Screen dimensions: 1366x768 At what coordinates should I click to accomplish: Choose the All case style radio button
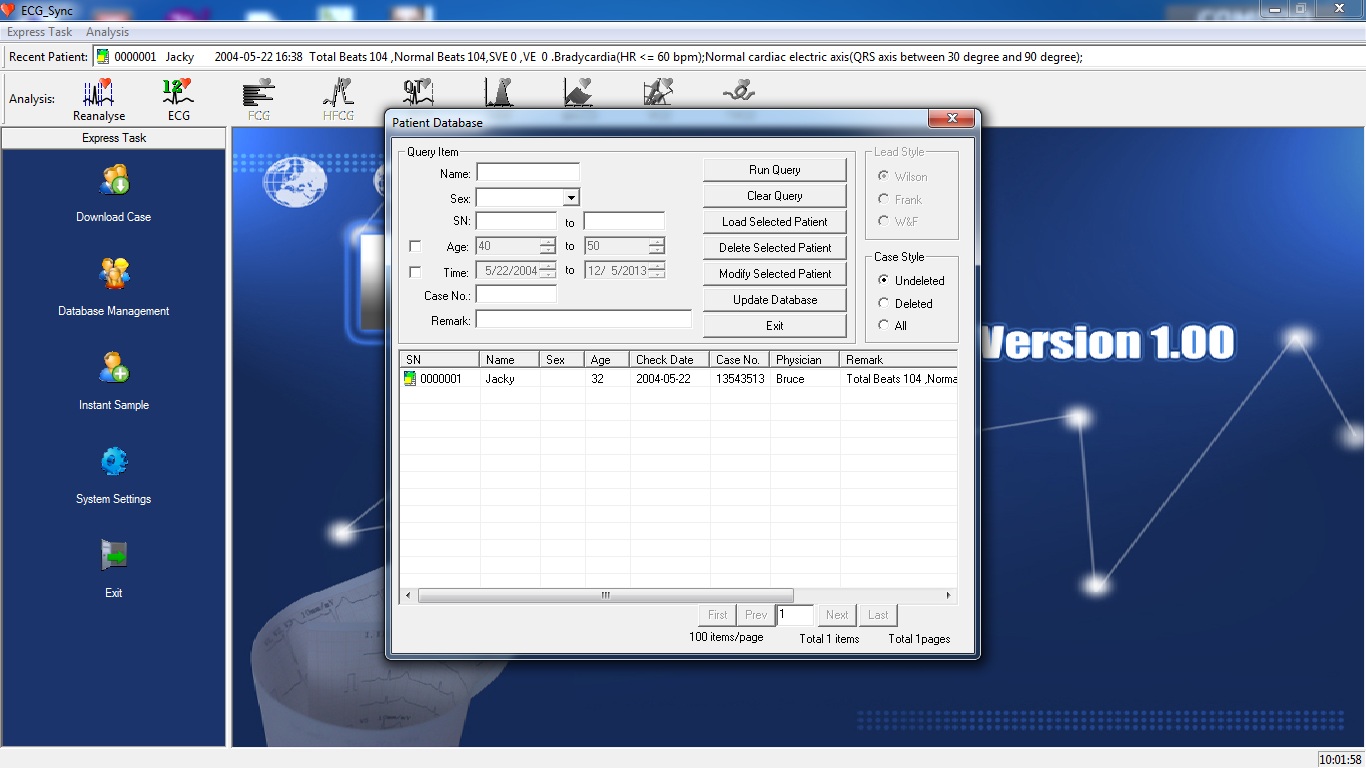(884, 325)
